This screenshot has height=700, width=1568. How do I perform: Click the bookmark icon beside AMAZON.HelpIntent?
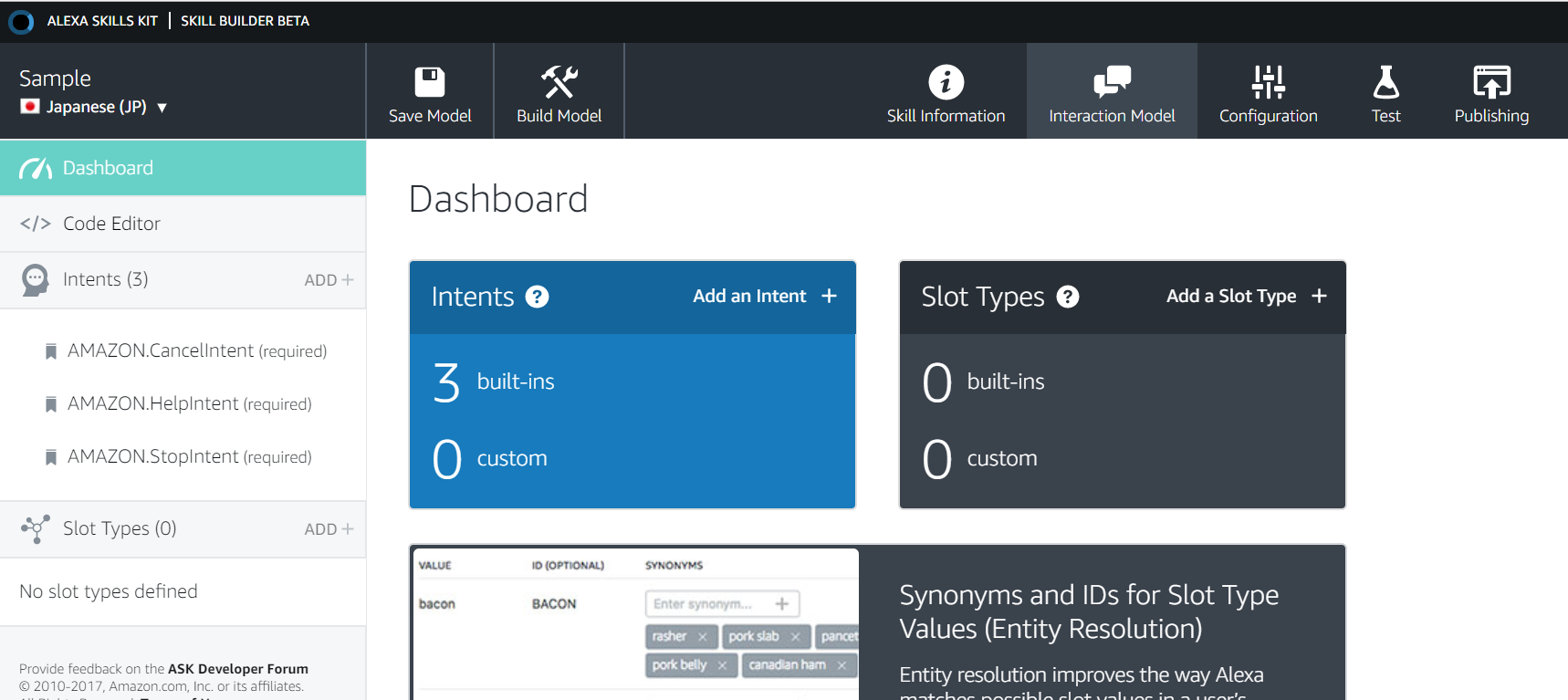click(51, 404)
